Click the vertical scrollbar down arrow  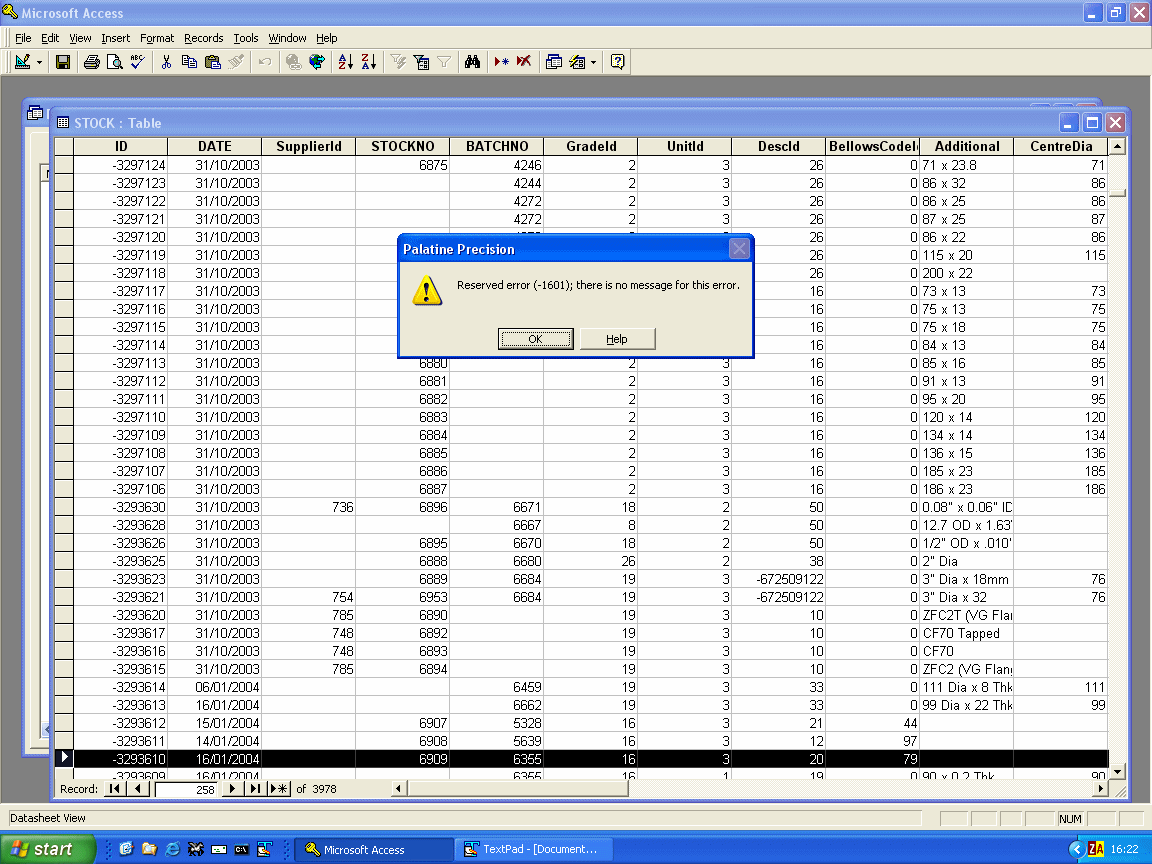point(1117,771)
